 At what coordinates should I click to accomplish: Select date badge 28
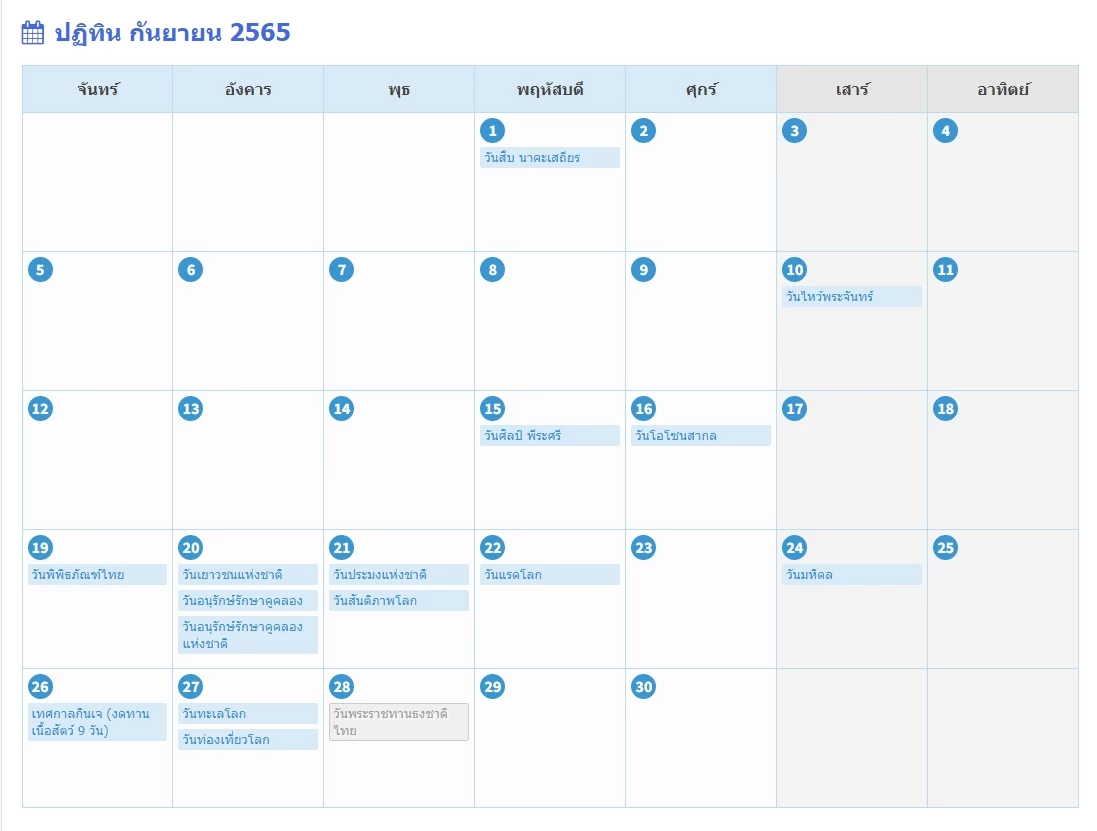click(x=342, y=687)
